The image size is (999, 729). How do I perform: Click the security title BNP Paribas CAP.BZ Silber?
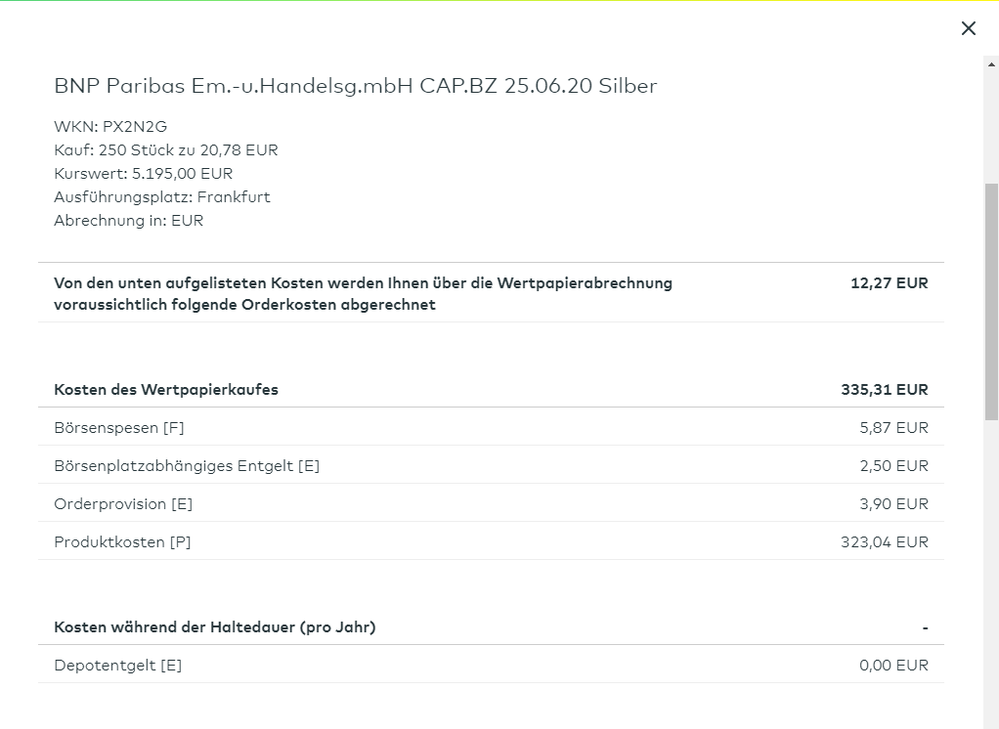[x=355, y=86]
